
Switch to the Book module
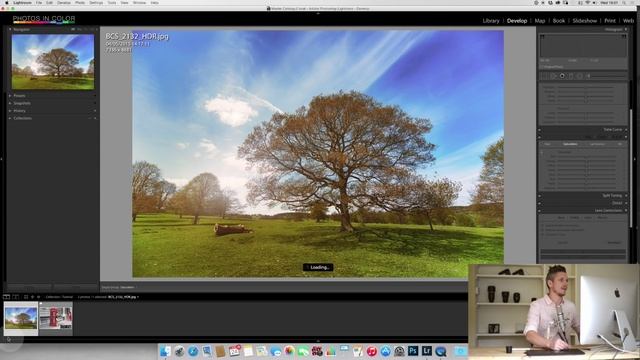point(559,20)
